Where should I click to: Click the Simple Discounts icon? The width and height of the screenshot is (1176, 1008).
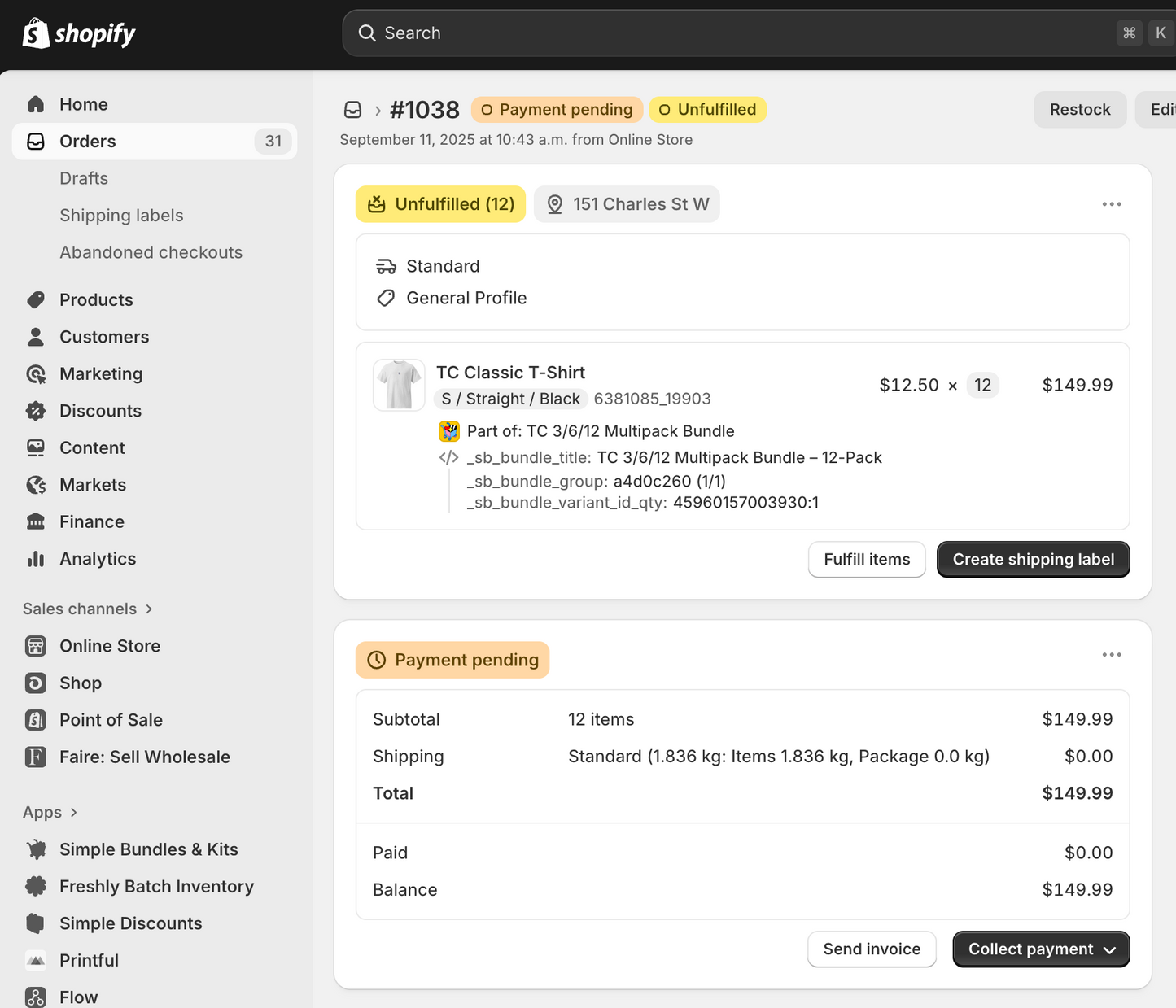click(36, 923)
